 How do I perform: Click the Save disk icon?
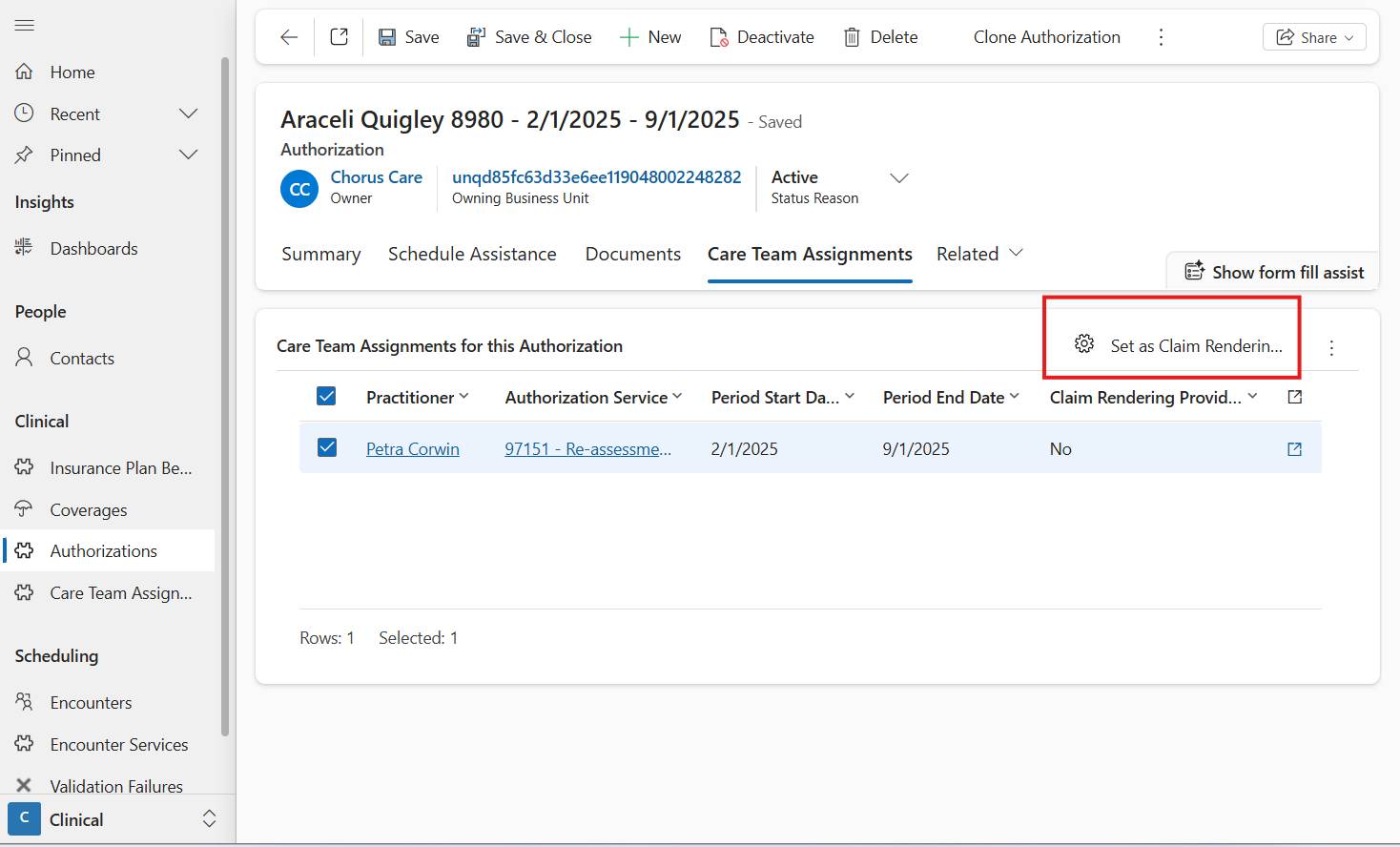(x=387, y=37)
